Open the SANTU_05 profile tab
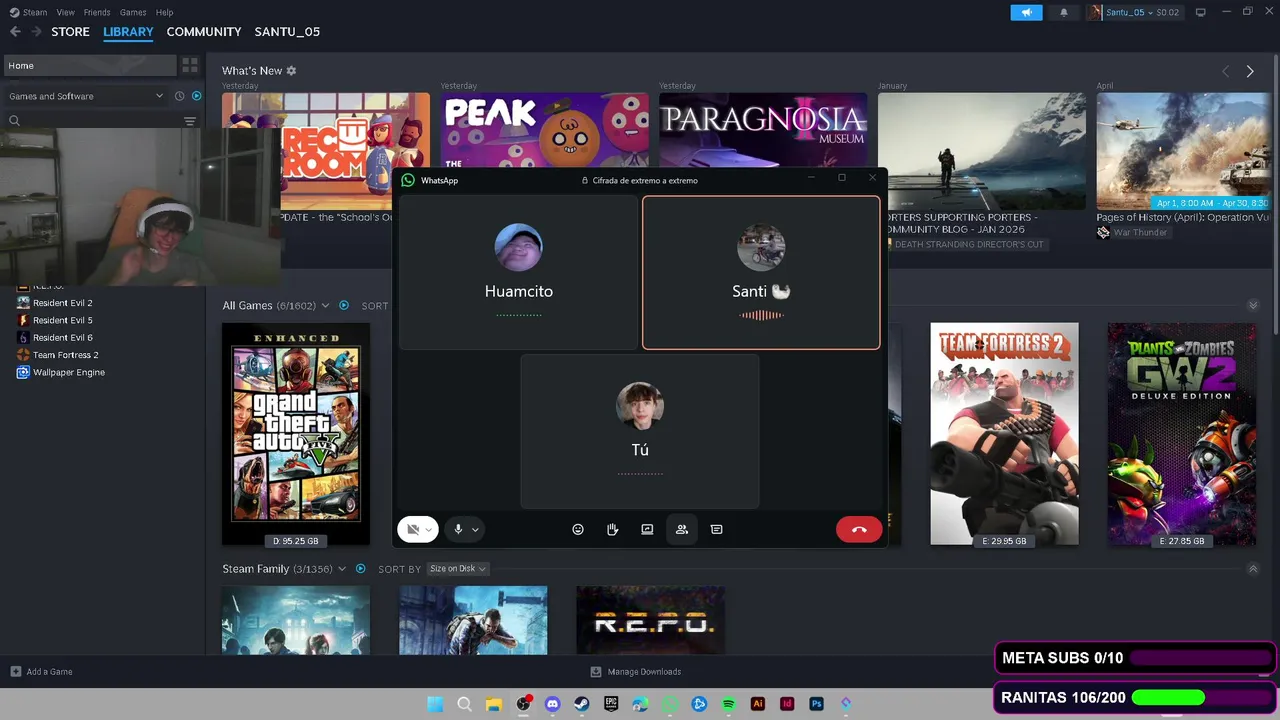This screenshot has height=720, width=1280. pos(287,32)
